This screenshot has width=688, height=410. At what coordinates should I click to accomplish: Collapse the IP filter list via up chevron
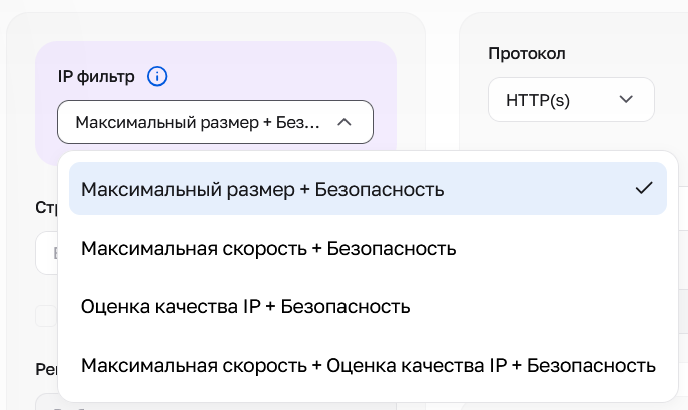pos(344,122)
